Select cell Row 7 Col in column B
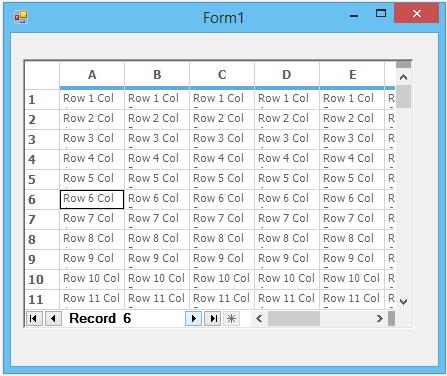The image size is (447, 376). (157, 219)
